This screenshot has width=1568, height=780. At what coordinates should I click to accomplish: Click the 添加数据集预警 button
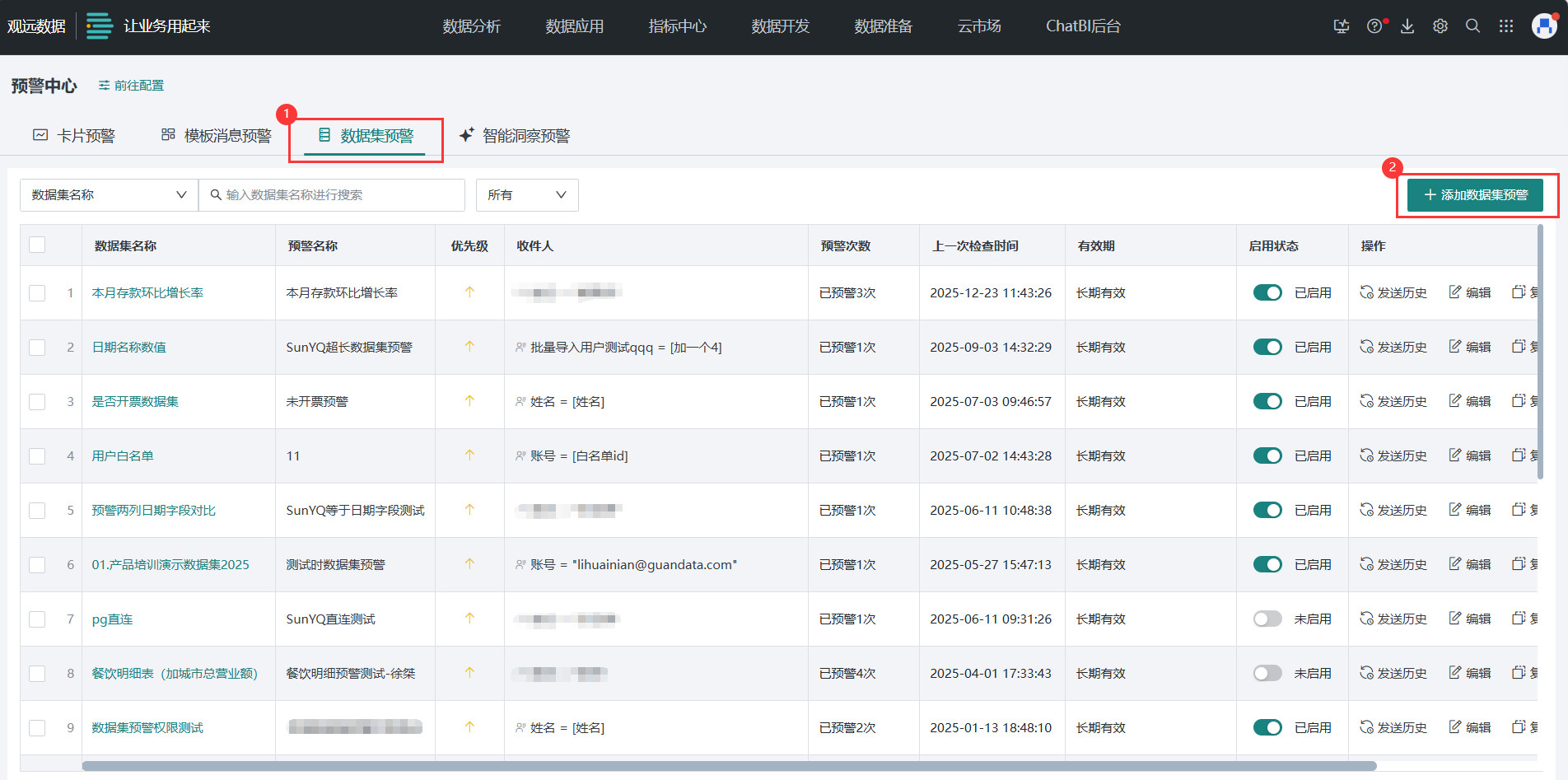(x=1475, y=195)
